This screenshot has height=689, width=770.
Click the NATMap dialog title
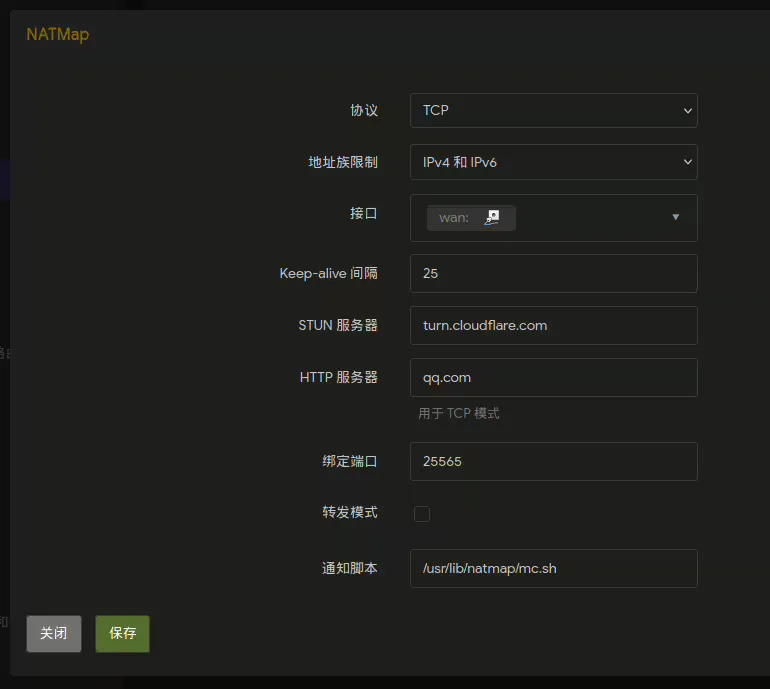[x=57, y=34]
